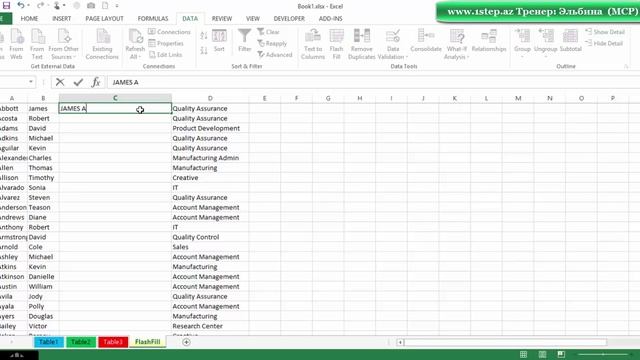
Task: Sort Z to A descending icon
Action: [204, 51]
